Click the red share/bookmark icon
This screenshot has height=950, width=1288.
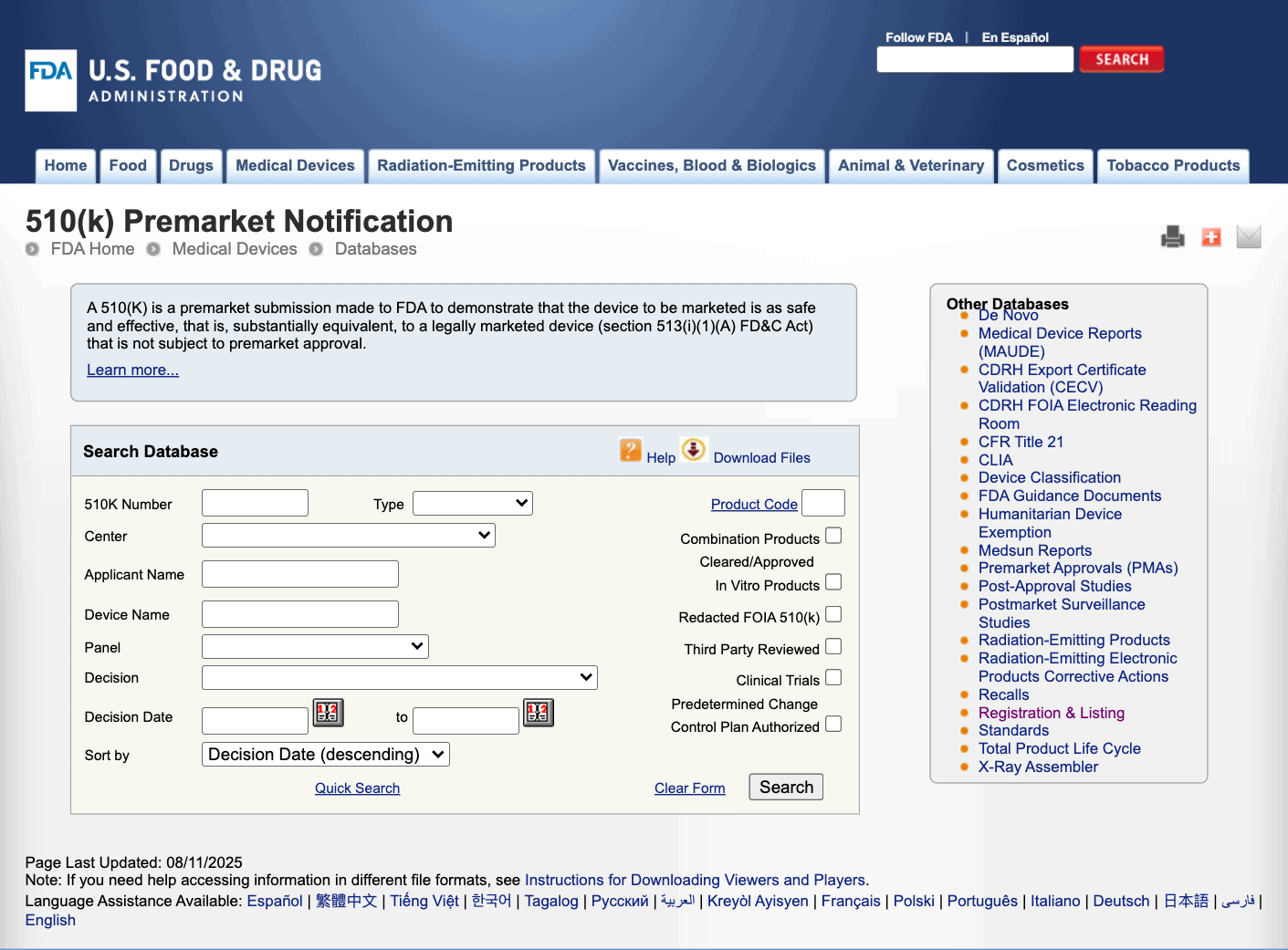click(x=1210, y=236)
